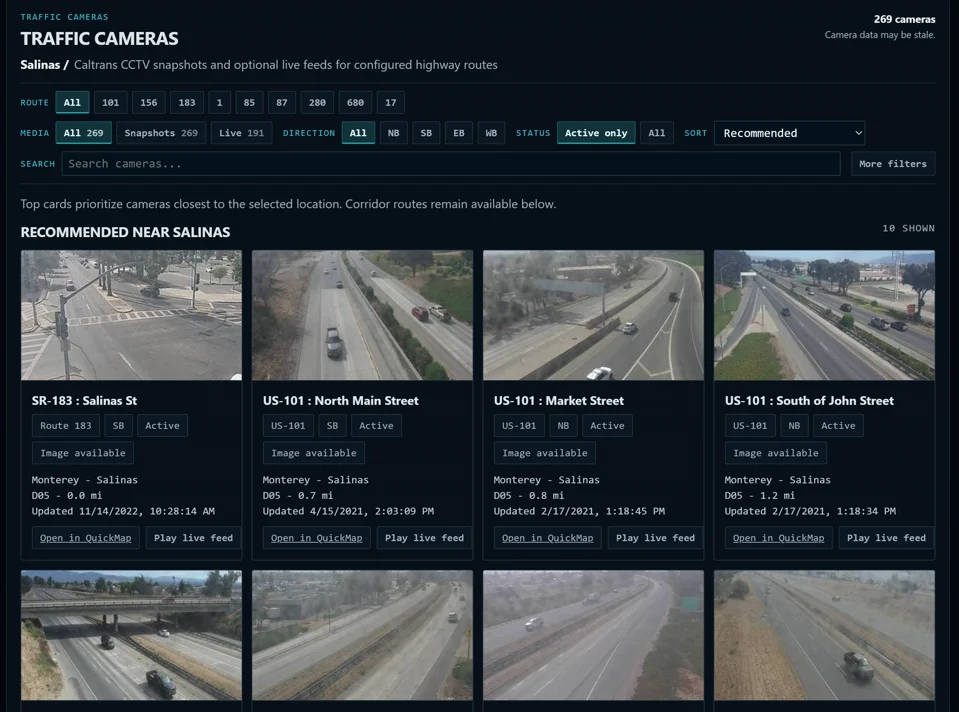Image resolution: width=959 pixels, height=712 pixels.
Task: Click Image available tag on Market Street card
Action: [545, 453]
